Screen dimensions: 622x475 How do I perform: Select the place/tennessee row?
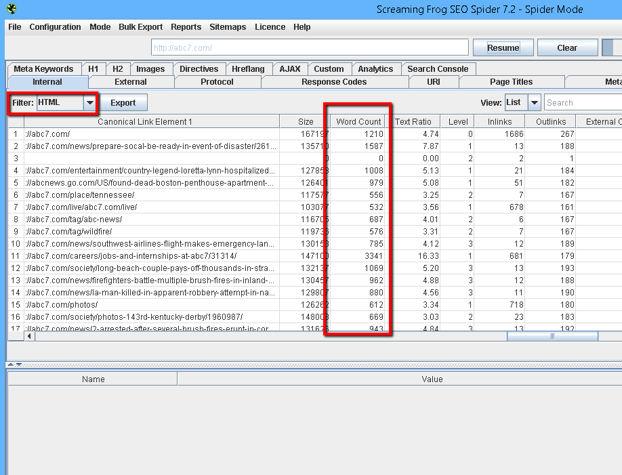pos(315,195)
